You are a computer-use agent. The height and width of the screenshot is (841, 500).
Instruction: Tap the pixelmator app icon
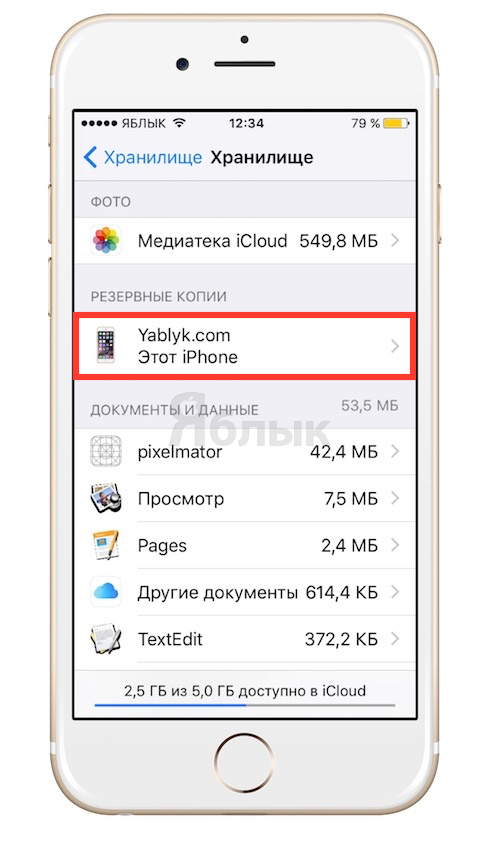(106, 451)
